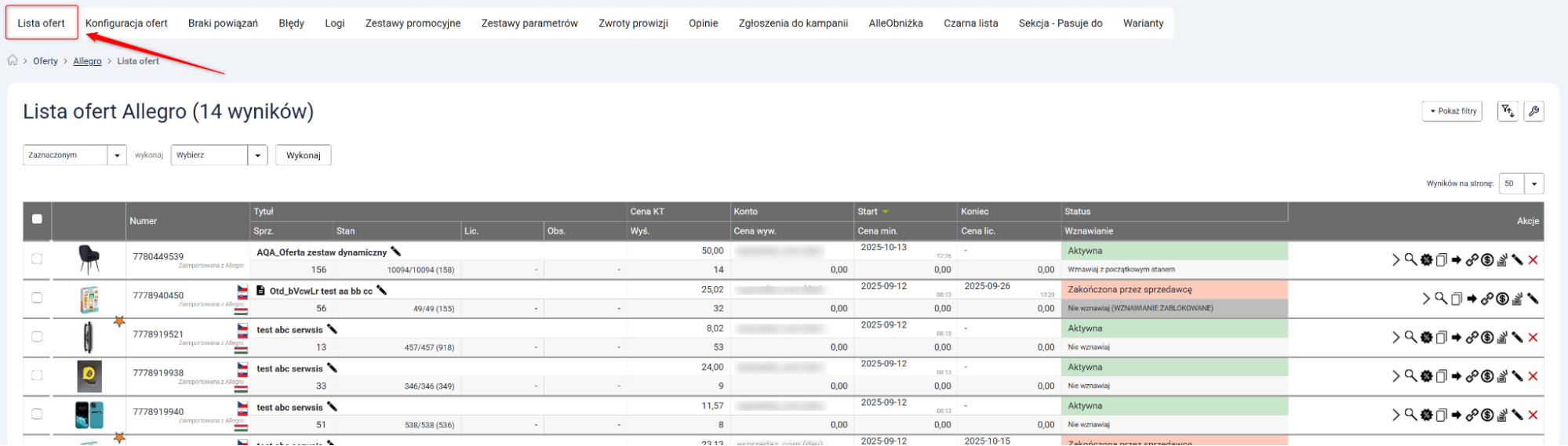Image resolution: width=1568 pixels, height=446 pixels.
Task: Check the checkbox for offer 7780449539
Action: tap(37, 259)
